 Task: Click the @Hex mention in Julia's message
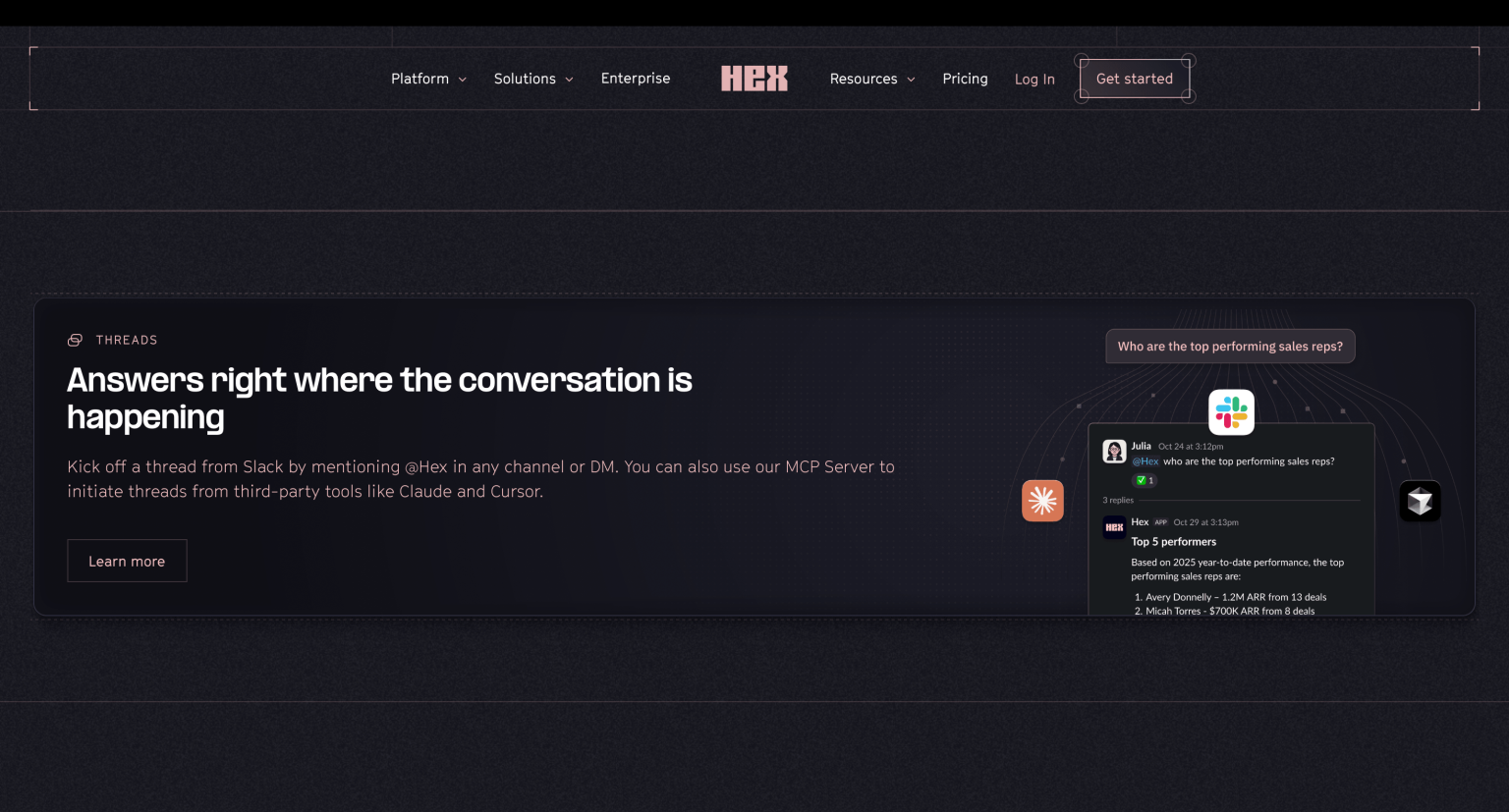point(1146,461)
